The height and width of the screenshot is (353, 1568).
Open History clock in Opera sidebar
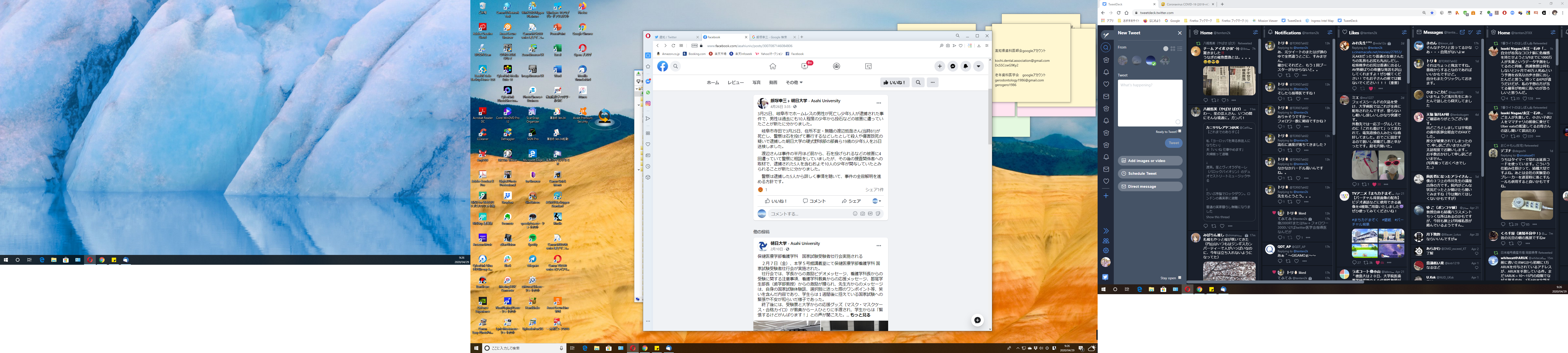[648, 166]
